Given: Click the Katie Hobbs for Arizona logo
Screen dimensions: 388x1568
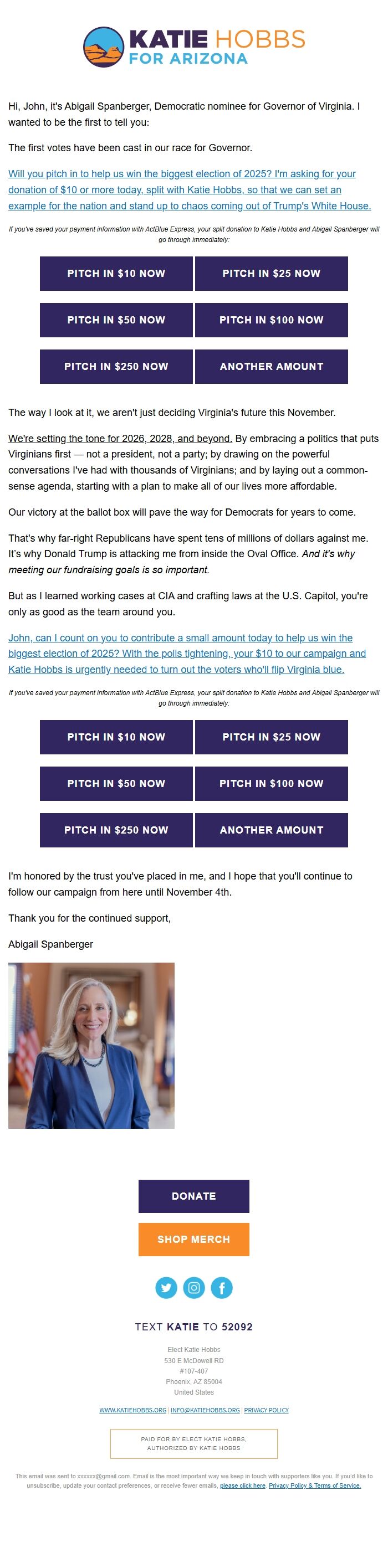Looking at the screenshot, I should [x=193, y=47].
